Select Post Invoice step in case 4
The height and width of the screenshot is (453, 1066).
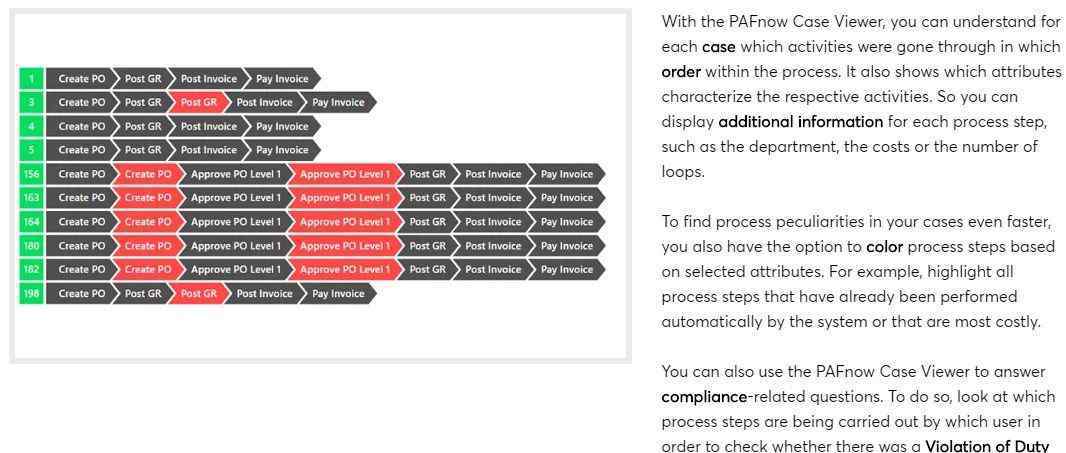pyautogui.click(x=208, y=127)
